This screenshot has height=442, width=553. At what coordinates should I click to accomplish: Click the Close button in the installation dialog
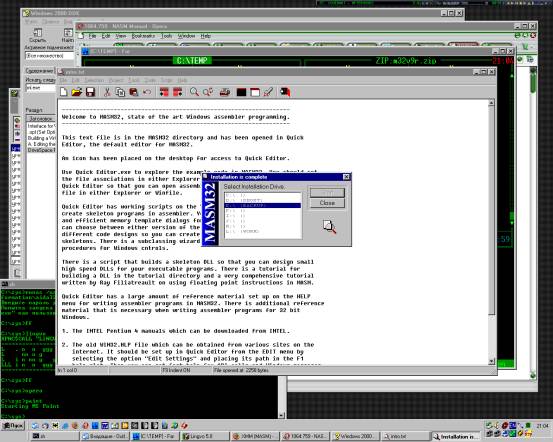coord(327,203)
